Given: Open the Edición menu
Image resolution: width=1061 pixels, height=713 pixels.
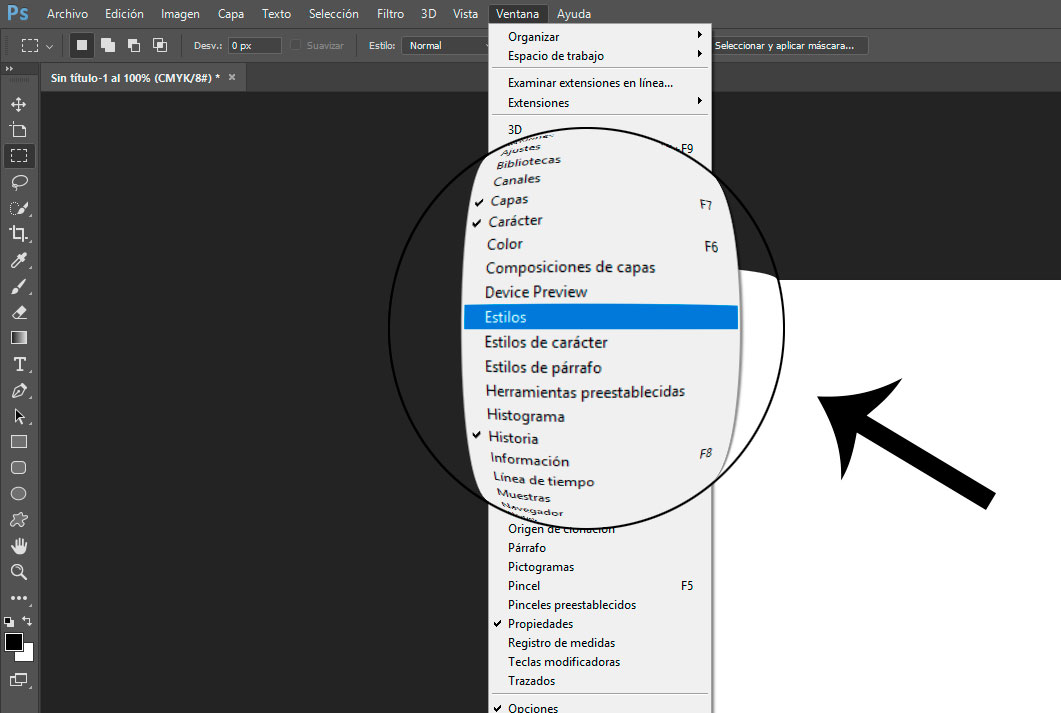Looking at the screenshot, I should click(x=124, y=14).
